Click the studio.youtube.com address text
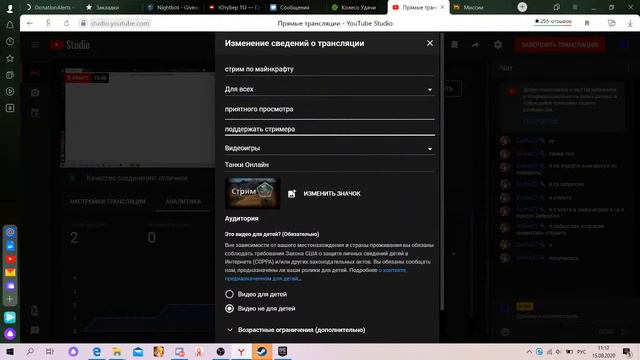The height and width of the screenshot is (360, 640). pyautogui.click(x=120, y=23)
